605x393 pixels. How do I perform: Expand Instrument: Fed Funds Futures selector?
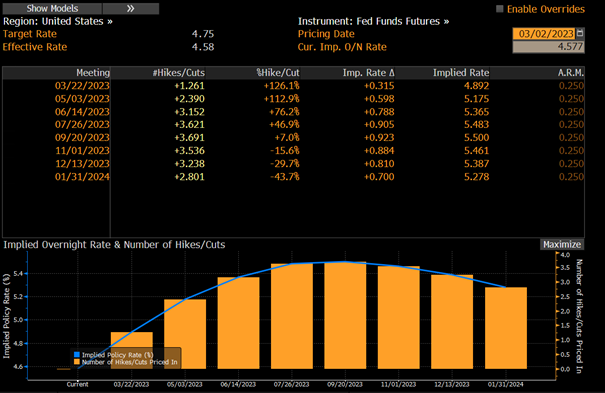[373, 21]
